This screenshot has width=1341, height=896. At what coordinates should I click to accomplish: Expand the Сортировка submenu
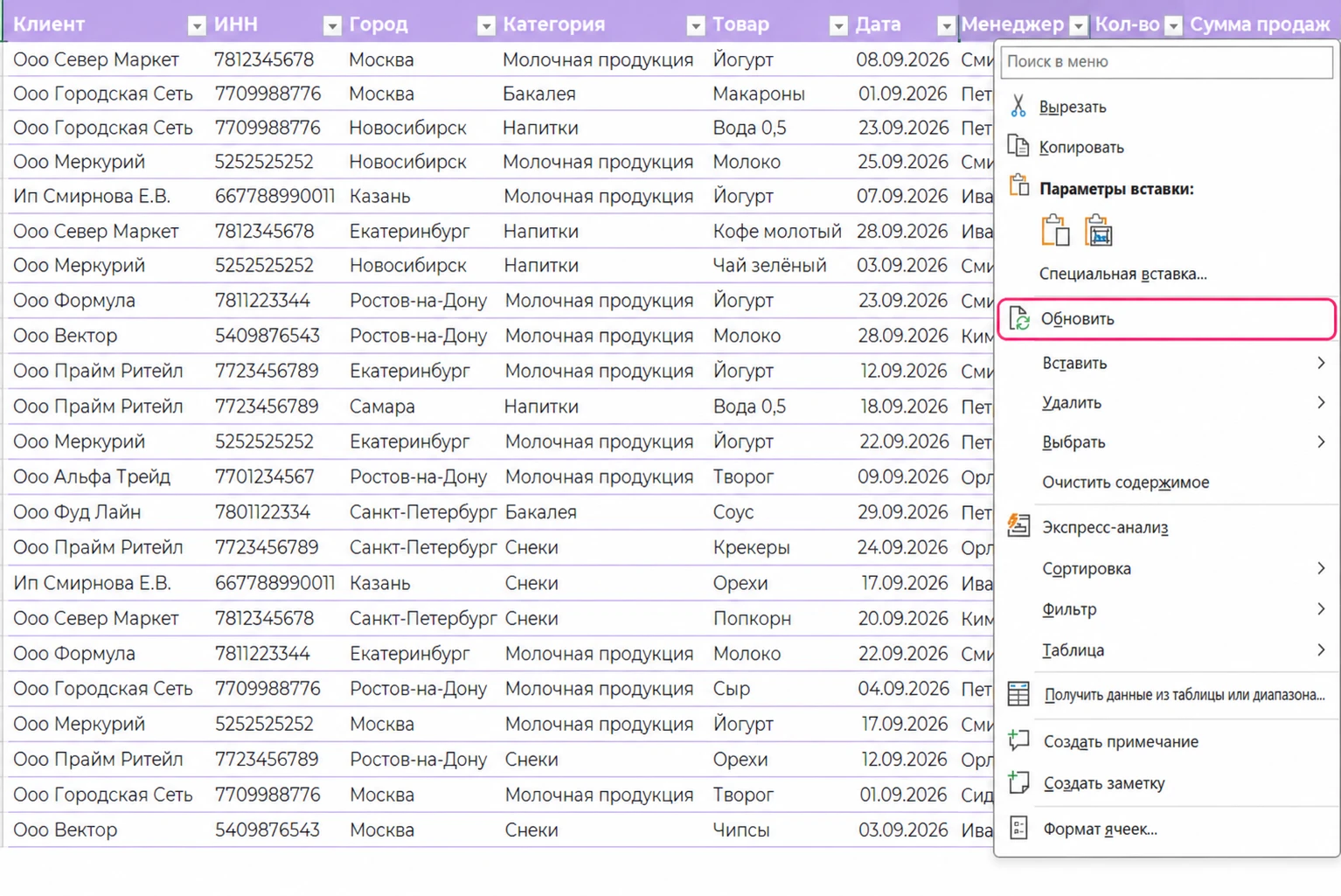pos(1166,568)
